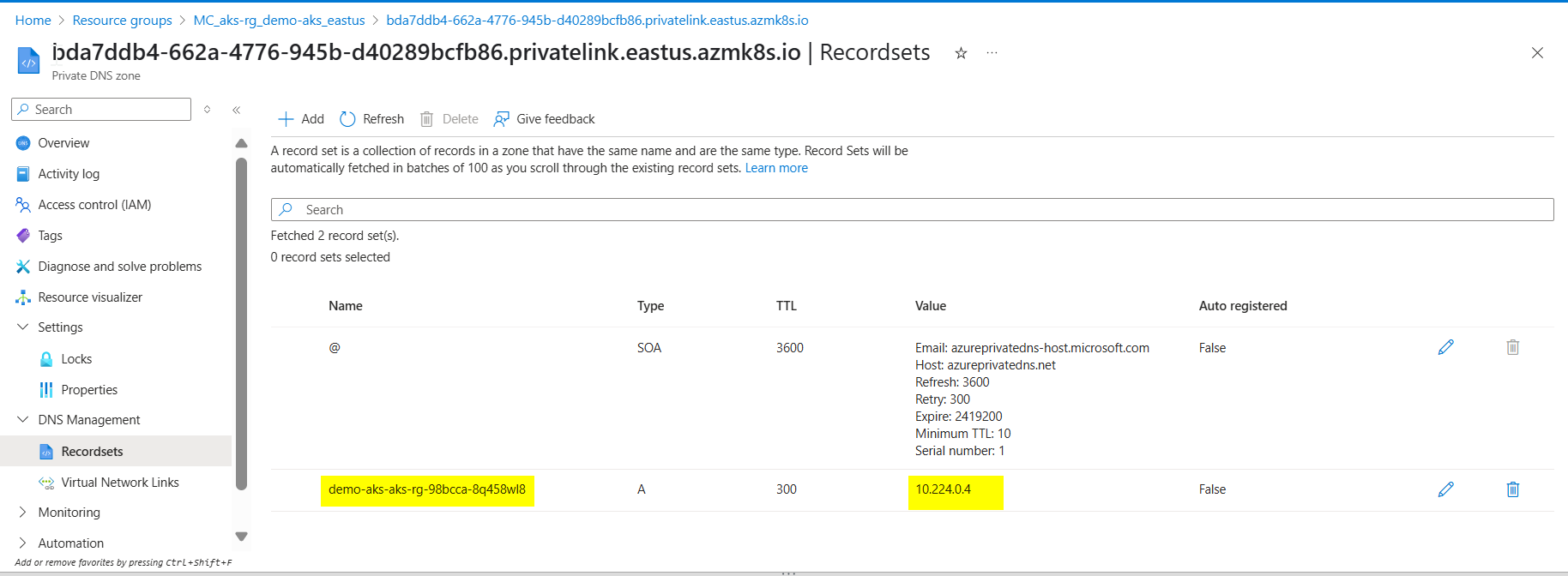The image size is (1568, 576).
Task: Click the Properties bars icon
Action: point(46,390)
